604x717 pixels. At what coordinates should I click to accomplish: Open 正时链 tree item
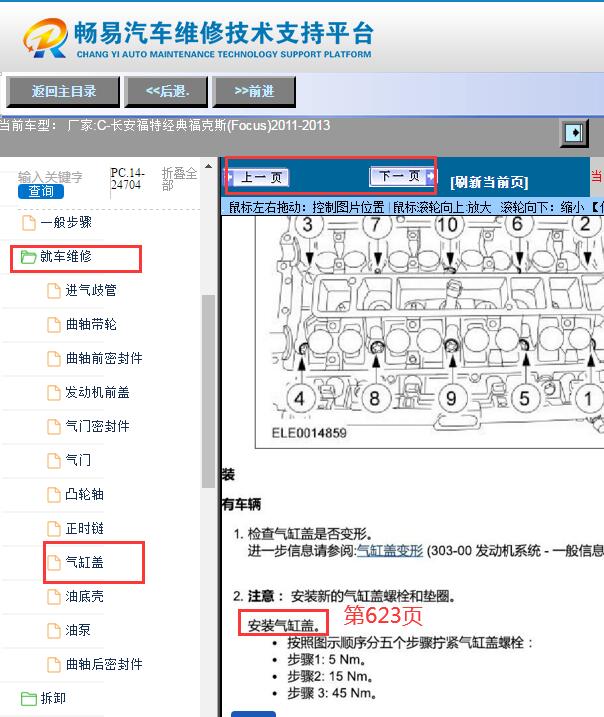[x=85, y=528]
